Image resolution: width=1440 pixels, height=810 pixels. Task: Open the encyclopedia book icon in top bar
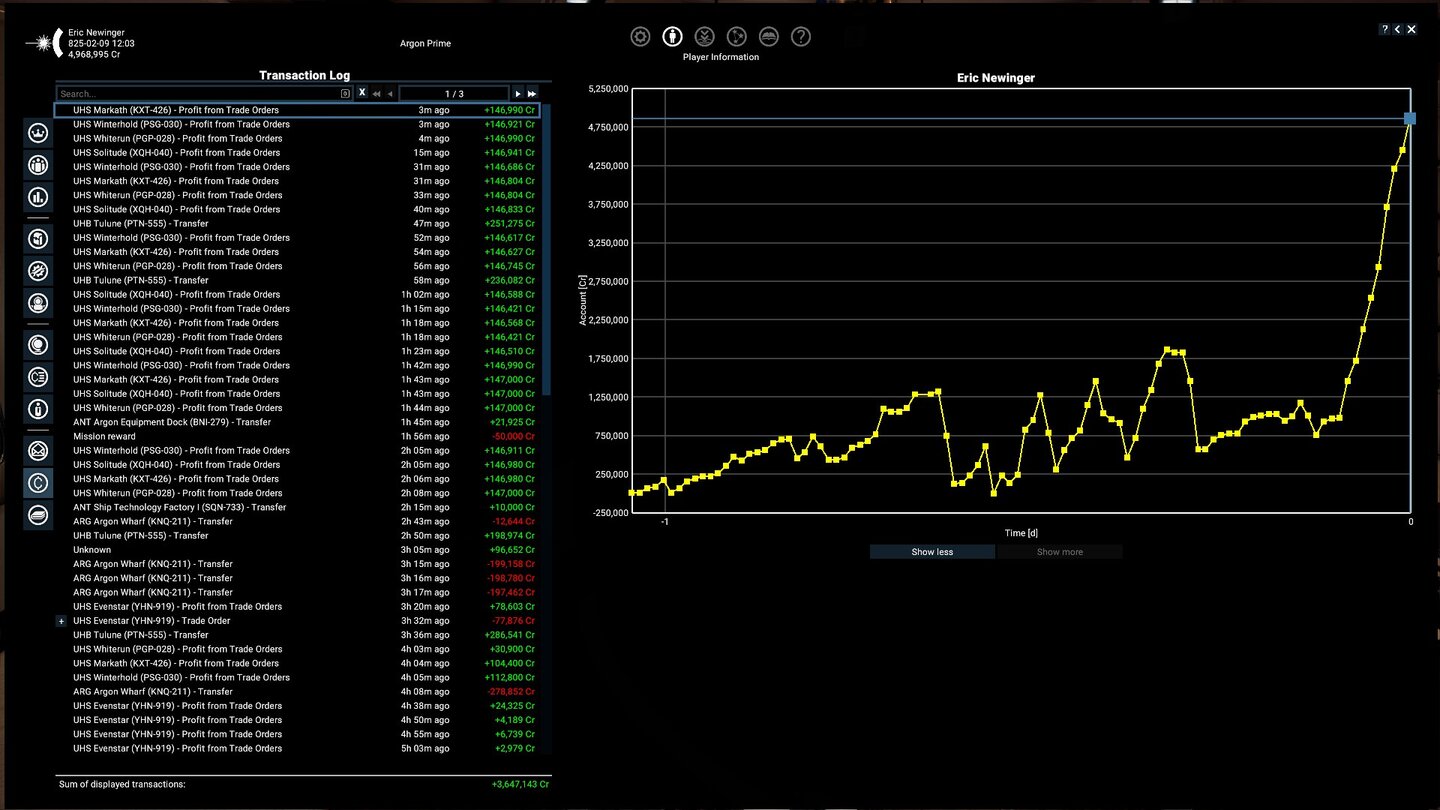768,37
